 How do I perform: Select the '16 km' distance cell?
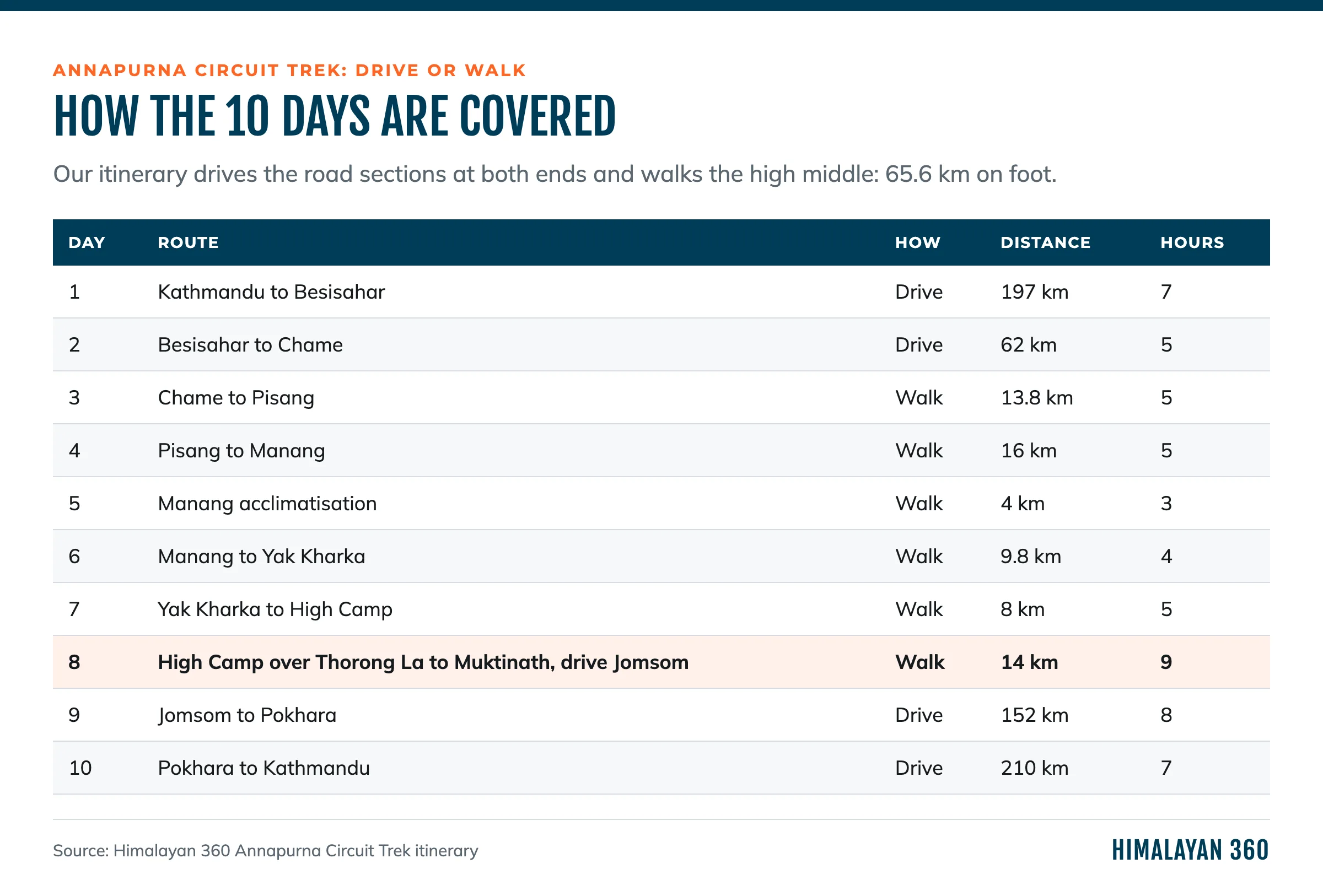1028,451
